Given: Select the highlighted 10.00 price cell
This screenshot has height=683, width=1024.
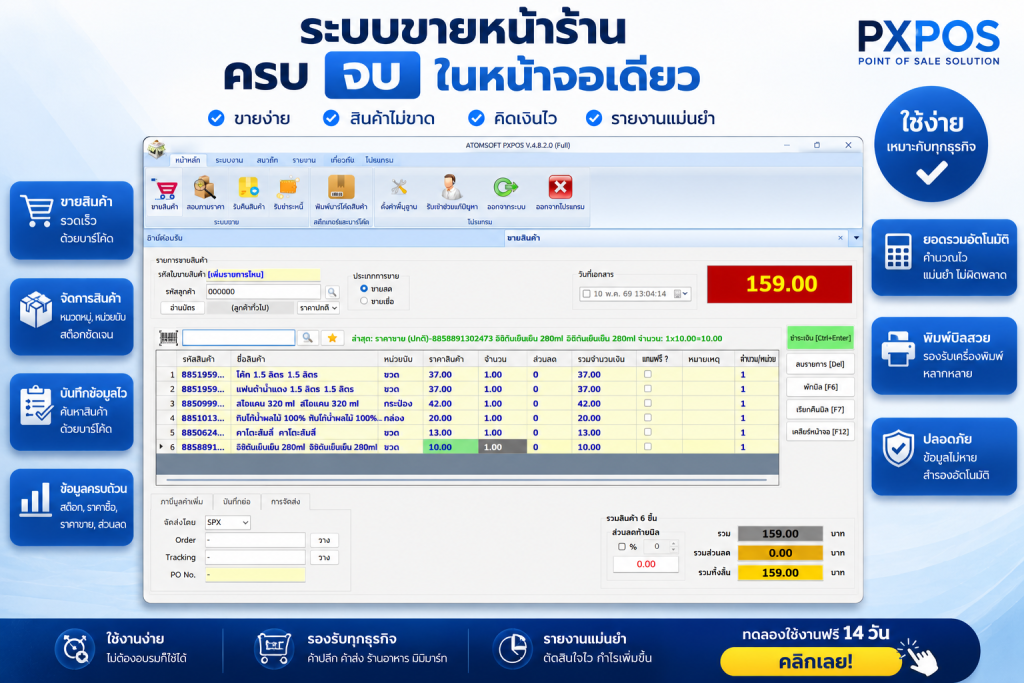Looking at the screenshot, I should pos(451,447).
